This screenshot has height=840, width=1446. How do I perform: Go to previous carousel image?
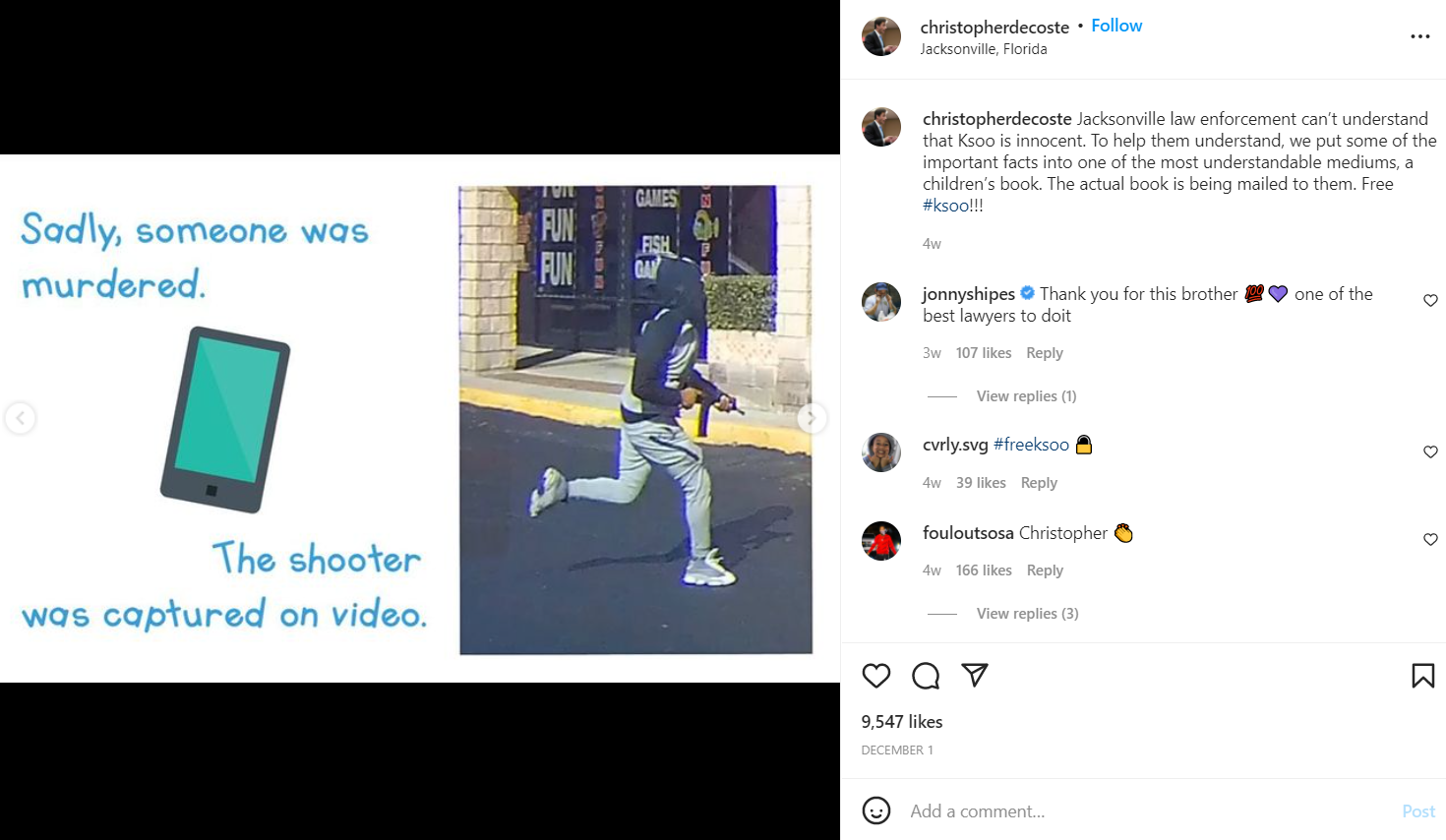coord(21,418)
